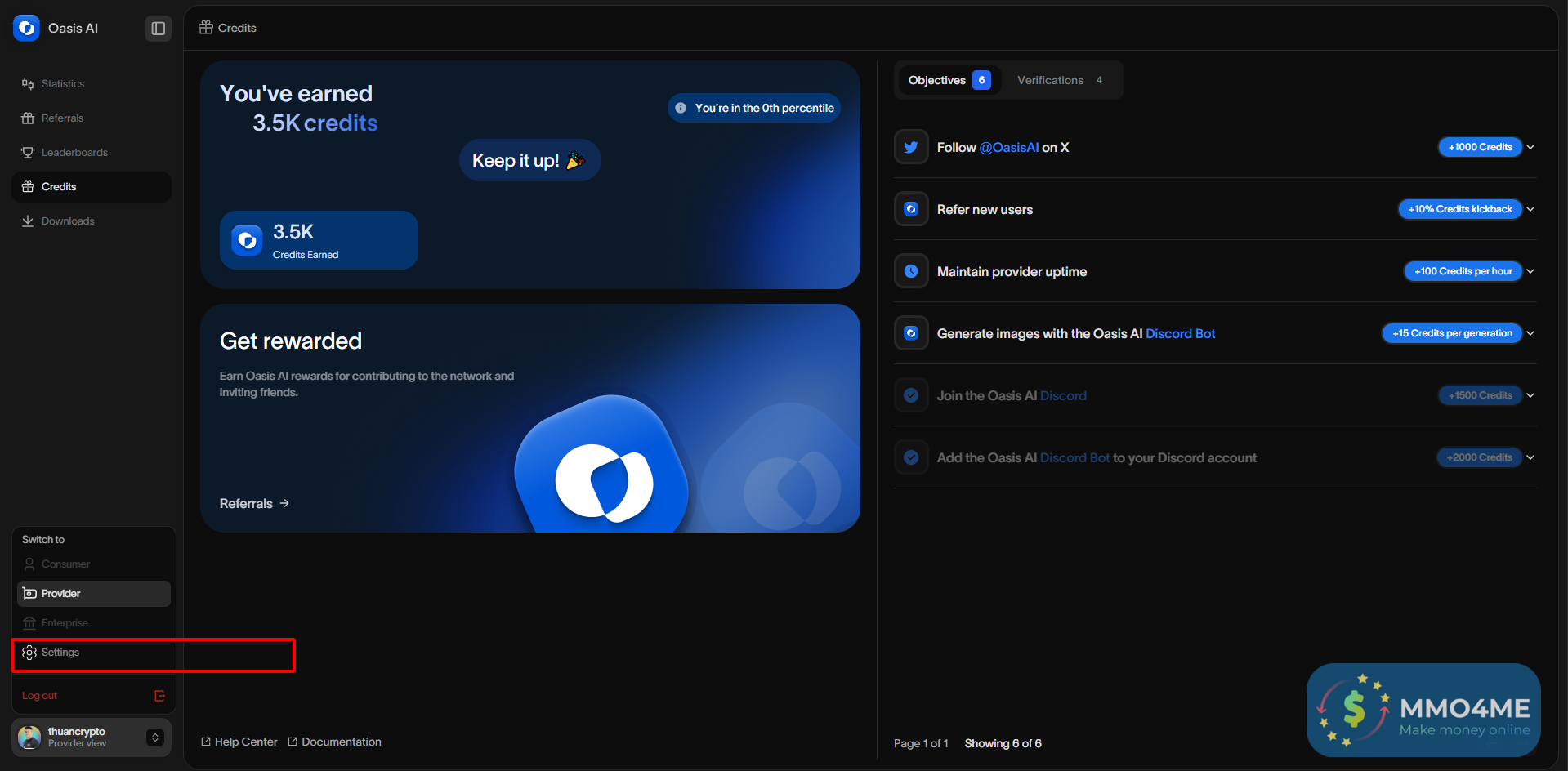Click the Log out door icon
Viewport: 1568px width, 771px height.
point(160,696)
